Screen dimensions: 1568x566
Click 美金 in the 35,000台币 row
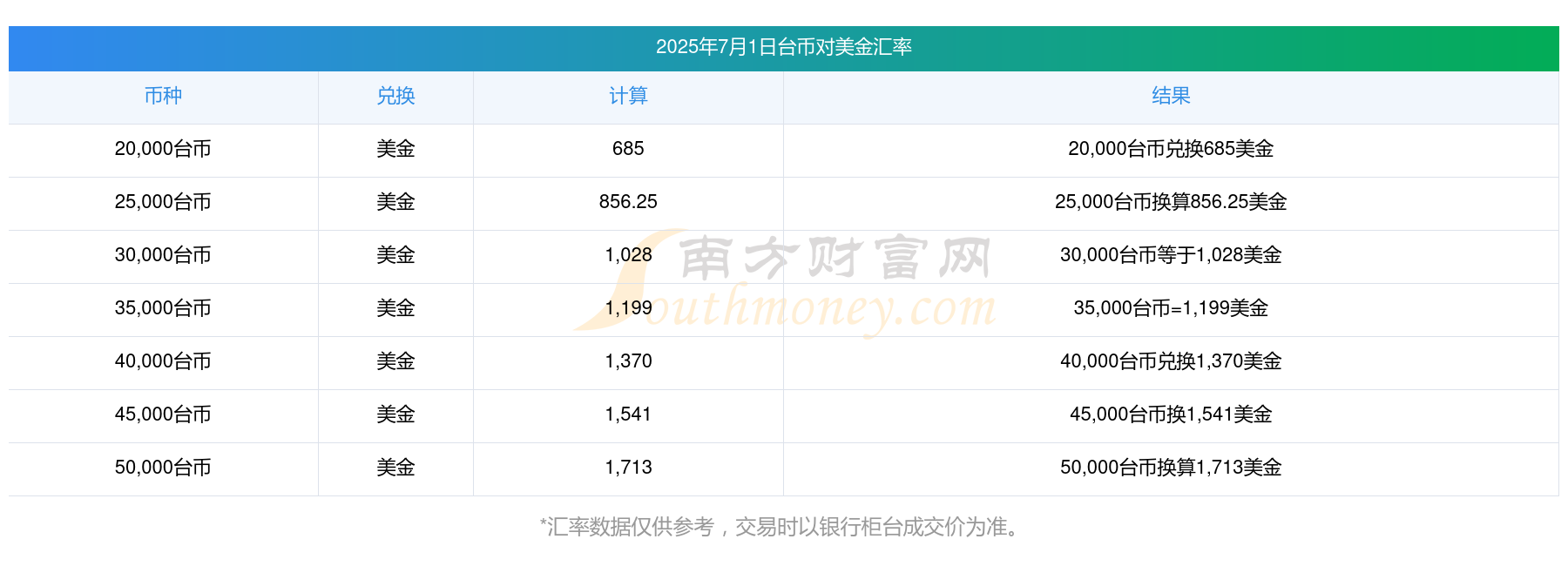coord(395,308)
